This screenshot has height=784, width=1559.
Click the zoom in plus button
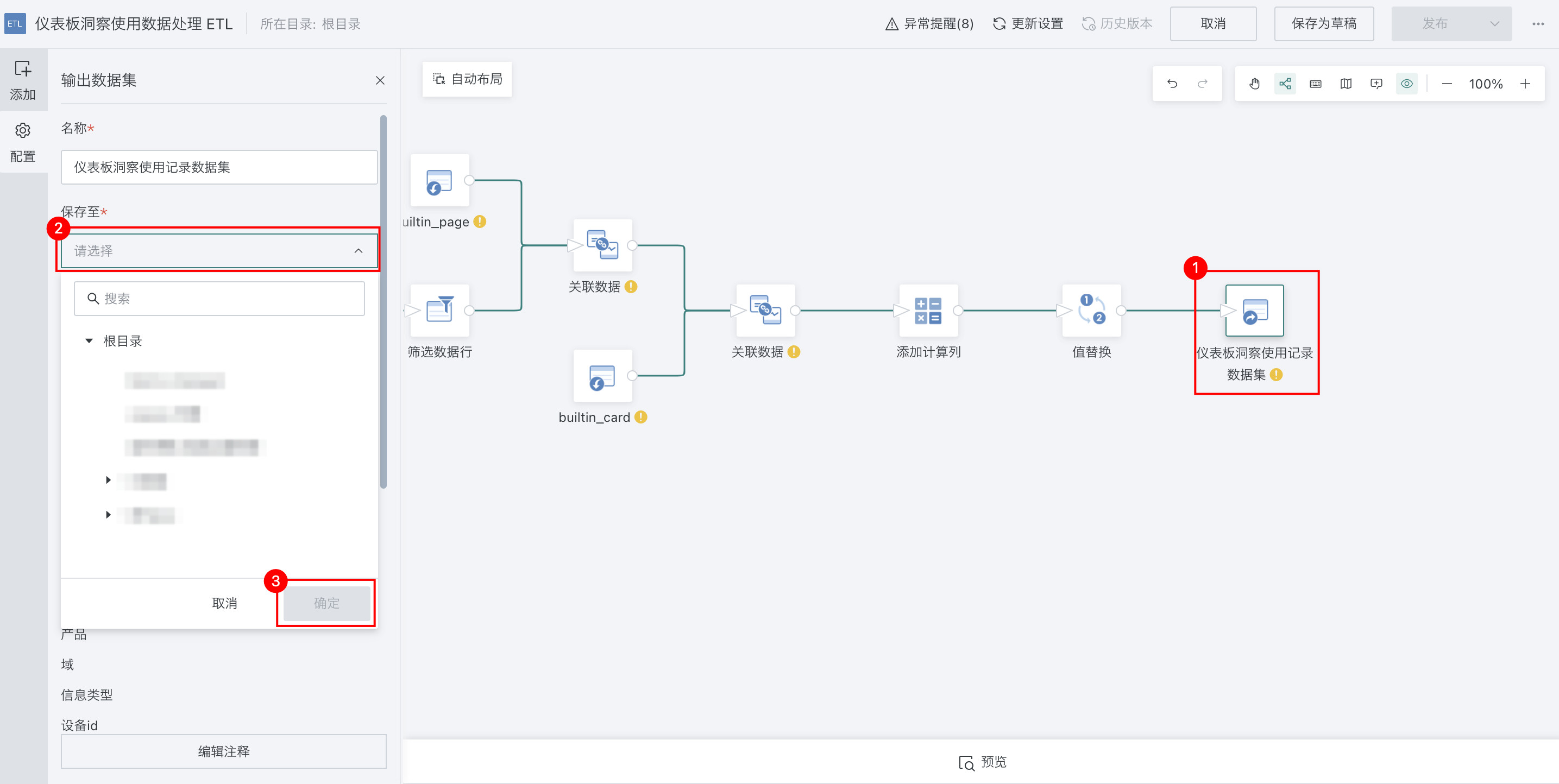(x=1525, y=84)
